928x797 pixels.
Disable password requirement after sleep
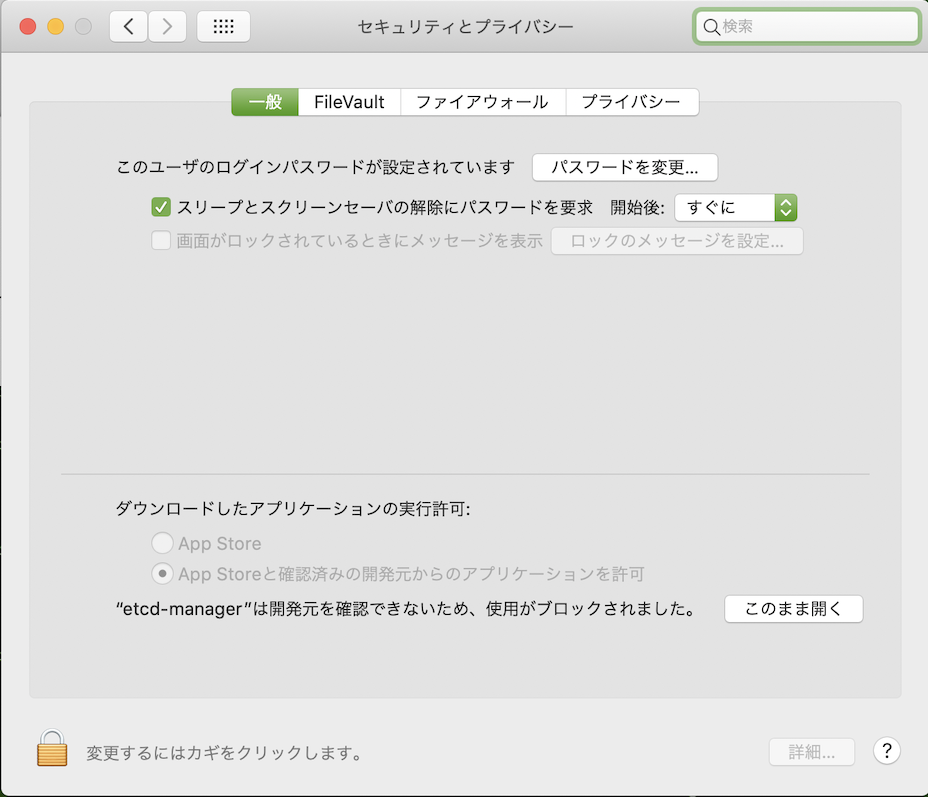162,207
